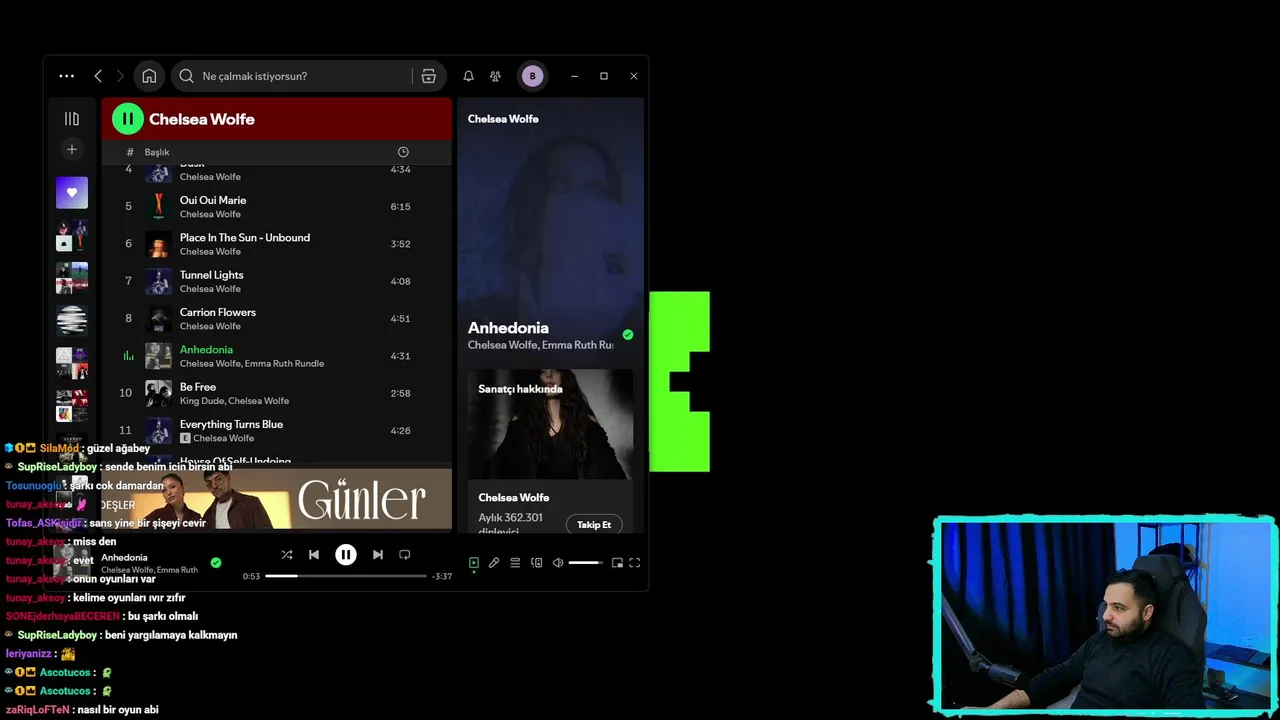Screen dimensions: 1280x720
Task: Toggle shuffle playback
Action: point(287,555)
